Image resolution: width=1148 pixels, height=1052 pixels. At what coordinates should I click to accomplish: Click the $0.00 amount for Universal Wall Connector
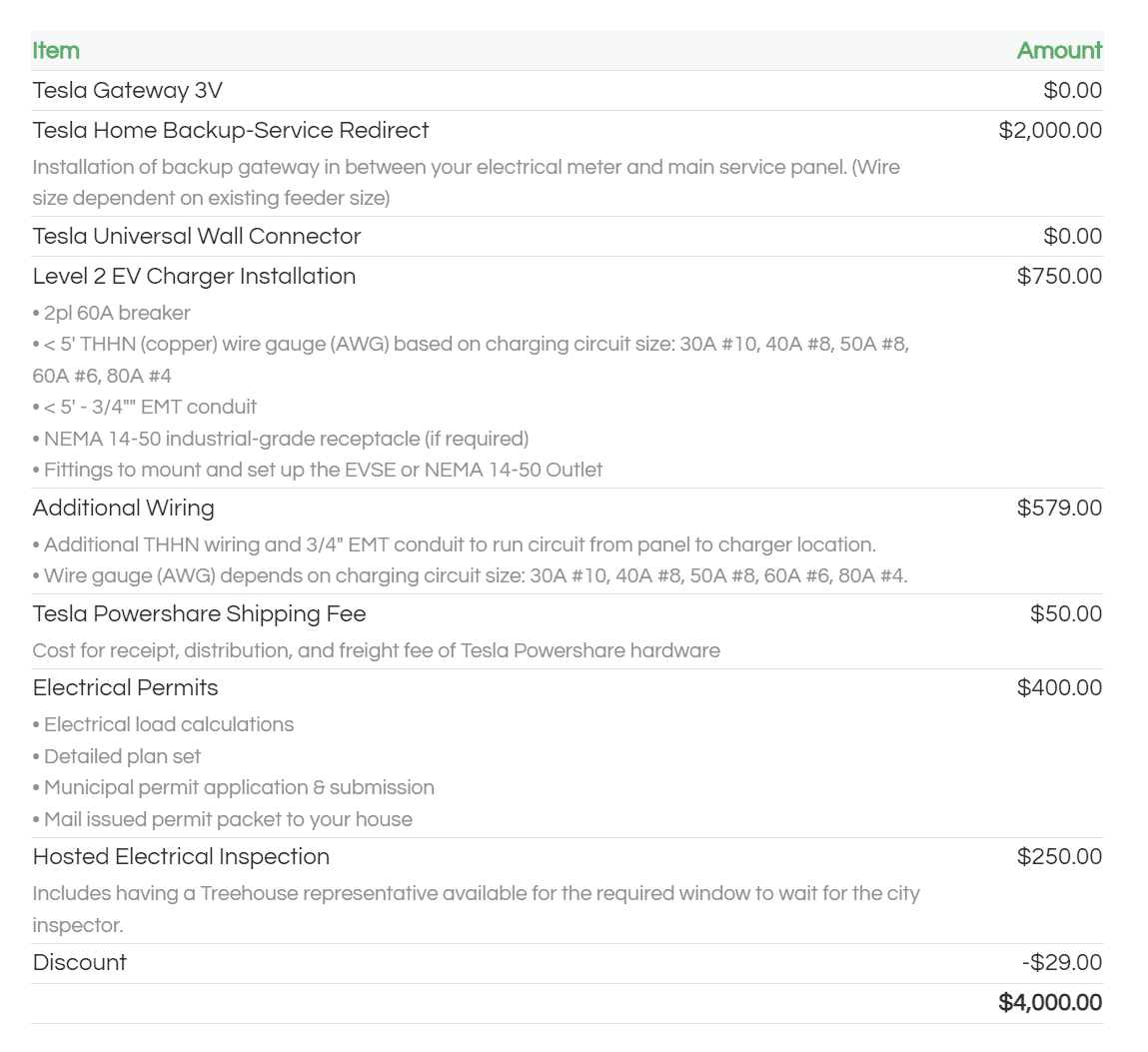click(x=1073, y=237)
